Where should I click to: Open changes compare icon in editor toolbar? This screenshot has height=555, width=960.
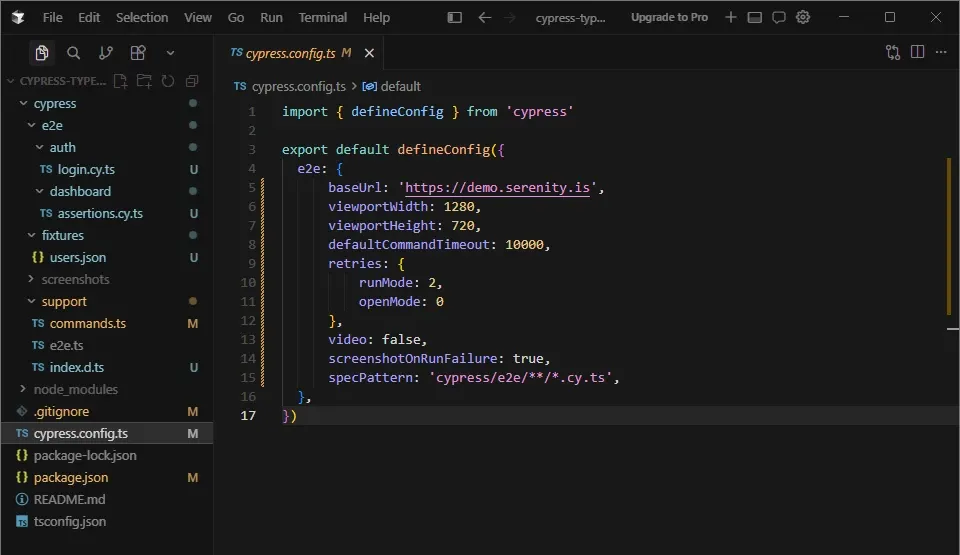pos(893,53)
